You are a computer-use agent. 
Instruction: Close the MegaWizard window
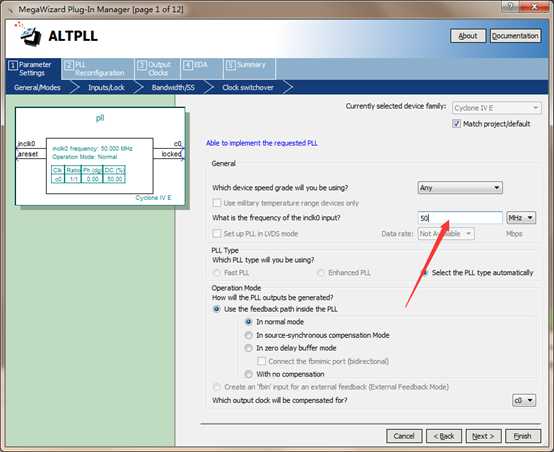point(534,6)
